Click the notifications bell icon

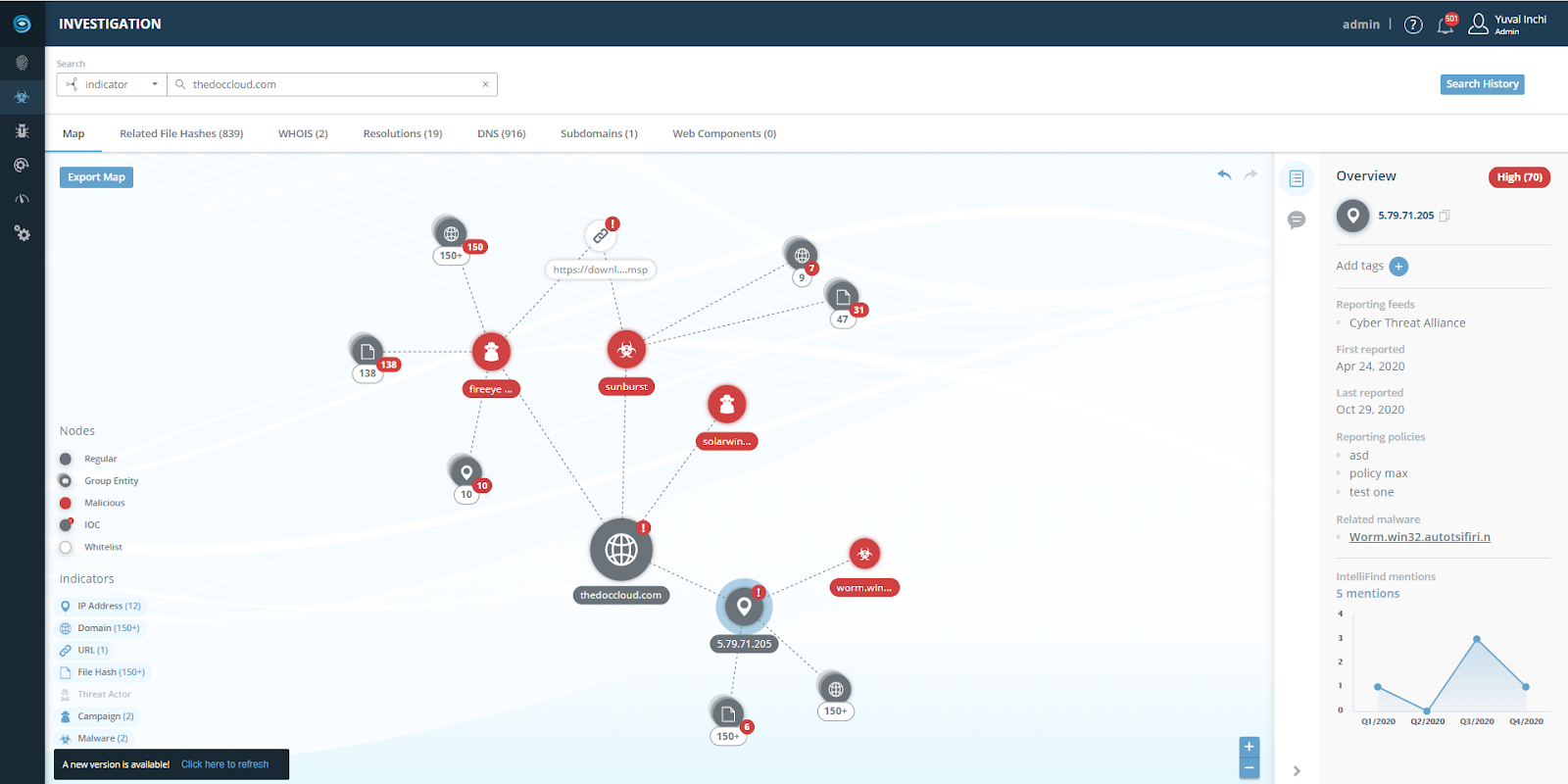1445,25
